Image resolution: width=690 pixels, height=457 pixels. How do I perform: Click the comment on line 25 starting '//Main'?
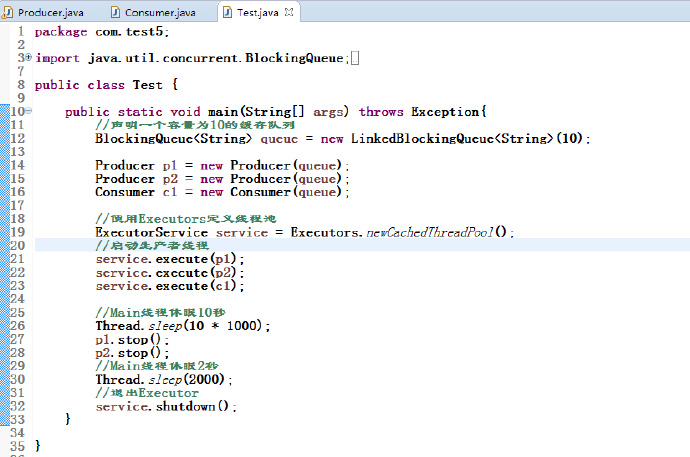(161, 312)
